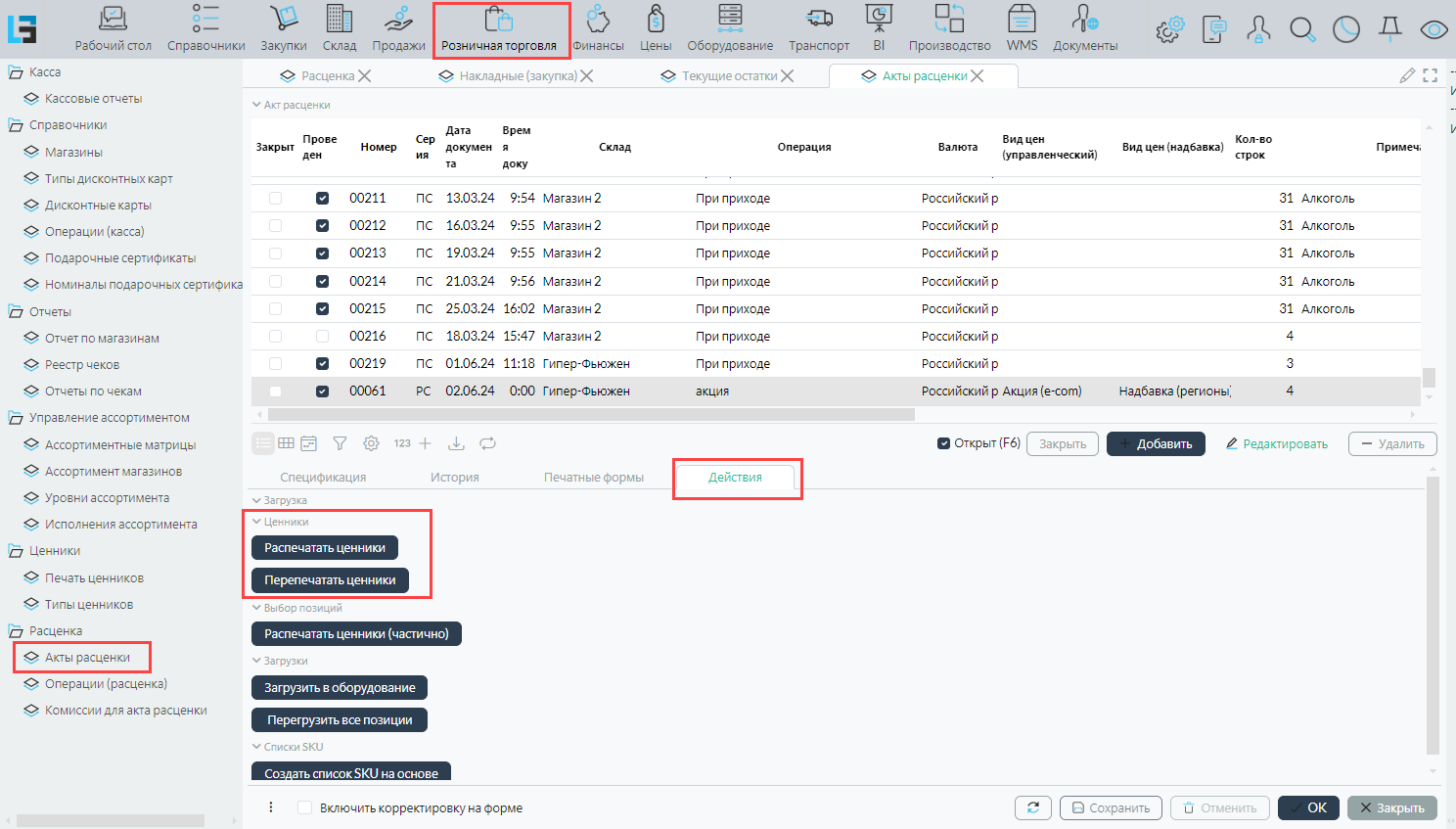This screenshot has width=1456, height=829.
Task: Open the WMS module in top toolbar
Action: 1022,29
